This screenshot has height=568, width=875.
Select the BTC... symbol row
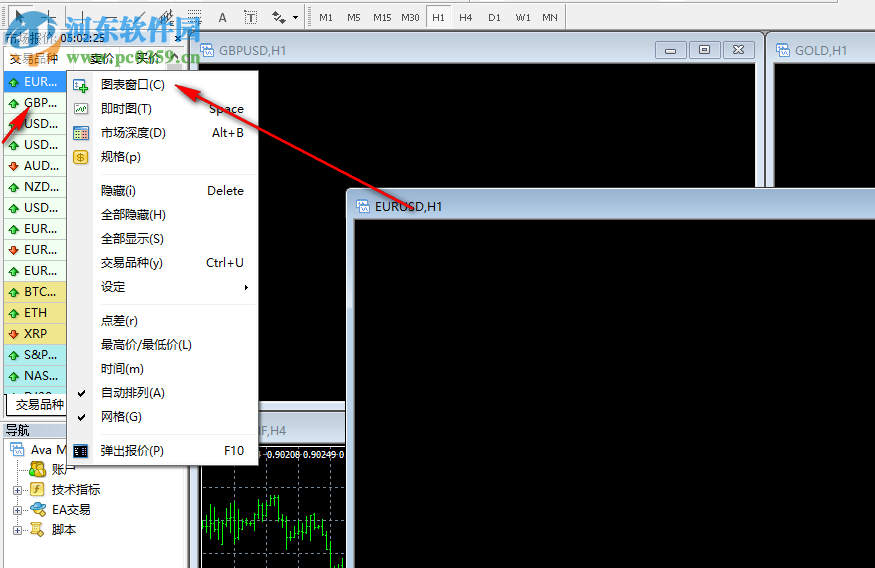(35, 292)
